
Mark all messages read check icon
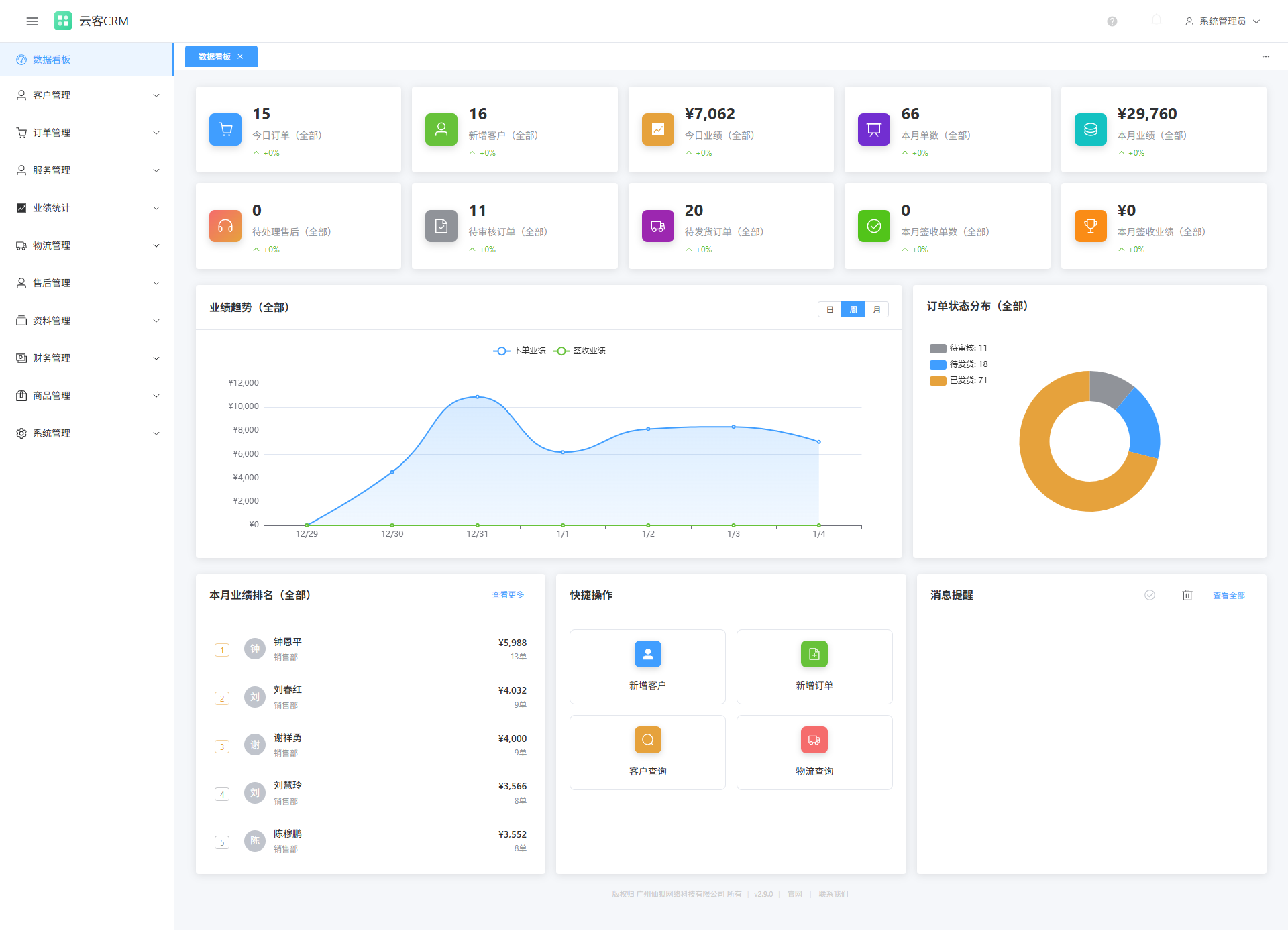pyautogui.click(x=1149, y=595)
